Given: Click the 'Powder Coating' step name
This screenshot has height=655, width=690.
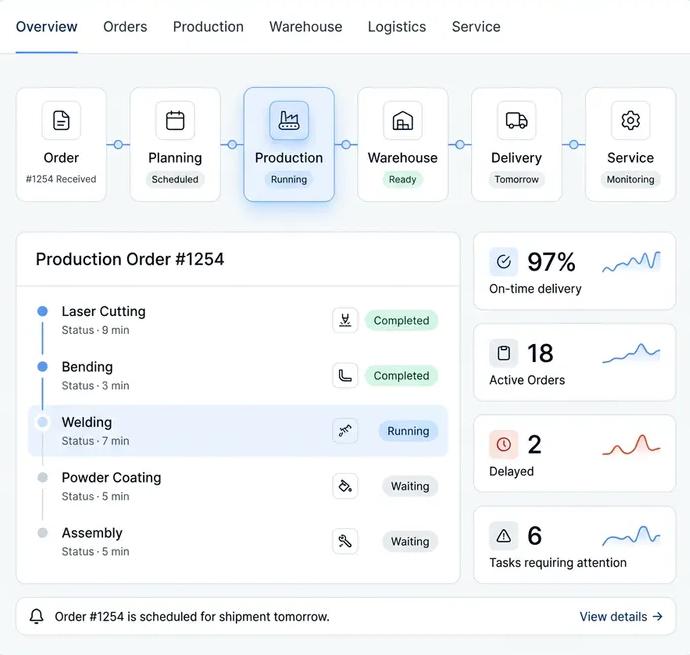Looking at the screenshot, I should tap(111, 478).
